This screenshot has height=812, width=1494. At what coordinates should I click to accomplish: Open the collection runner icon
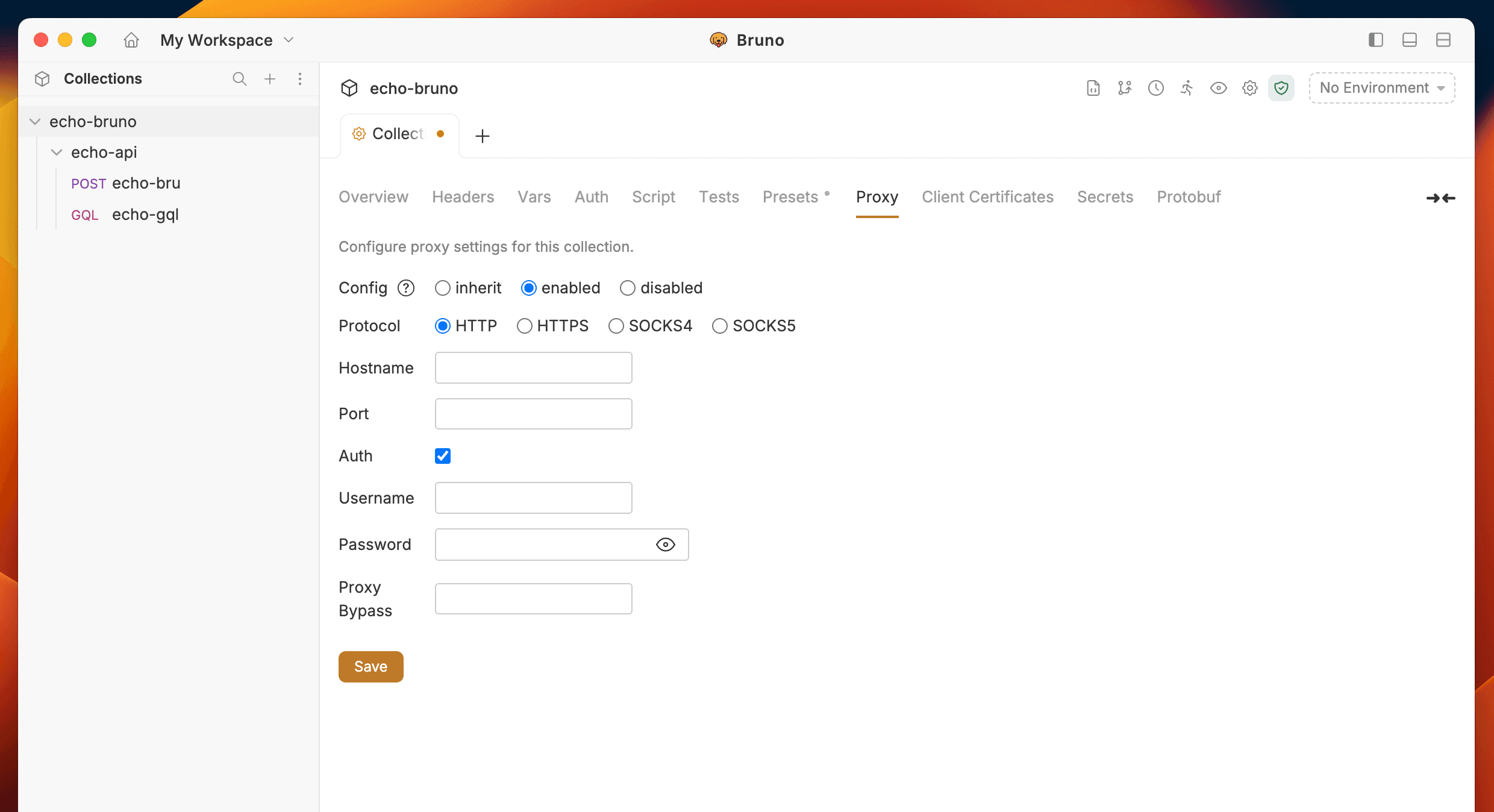tap(1187, 88)
